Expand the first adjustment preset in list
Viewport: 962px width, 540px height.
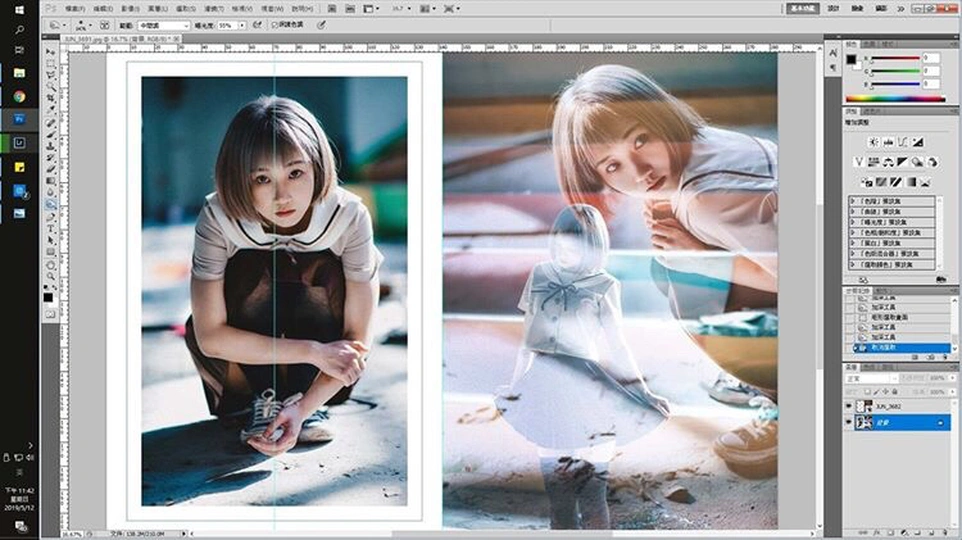[x=853, y=201]
